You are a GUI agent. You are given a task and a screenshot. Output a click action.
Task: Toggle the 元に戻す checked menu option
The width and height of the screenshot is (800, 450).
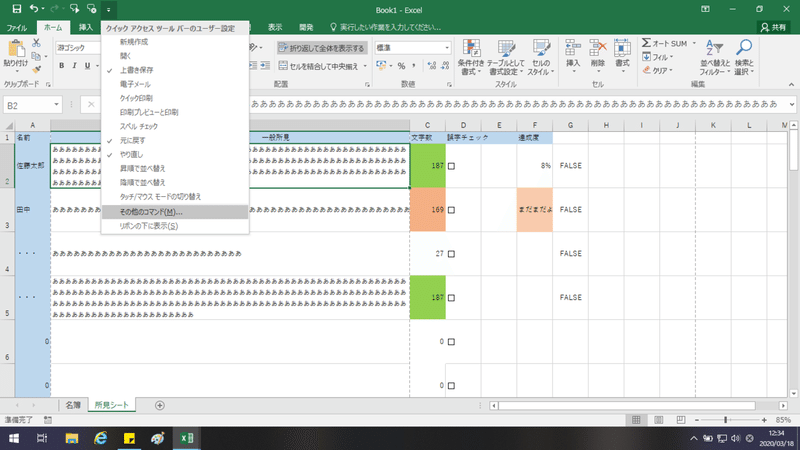[x=175, y=140]
